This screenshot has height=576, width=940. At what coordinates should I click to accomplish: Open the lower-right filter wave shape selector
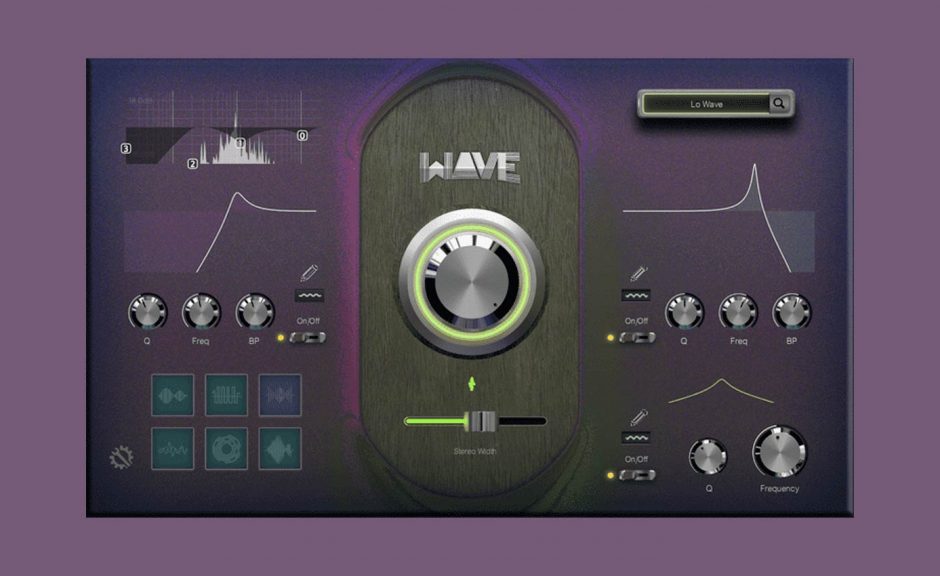click(x=636, y=438)
